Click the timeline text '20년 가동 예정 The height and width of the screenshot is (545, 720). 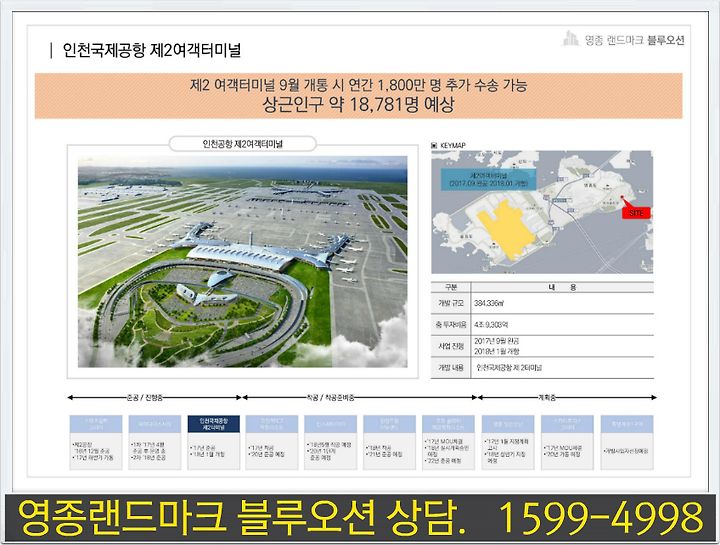tap(562, 454)
